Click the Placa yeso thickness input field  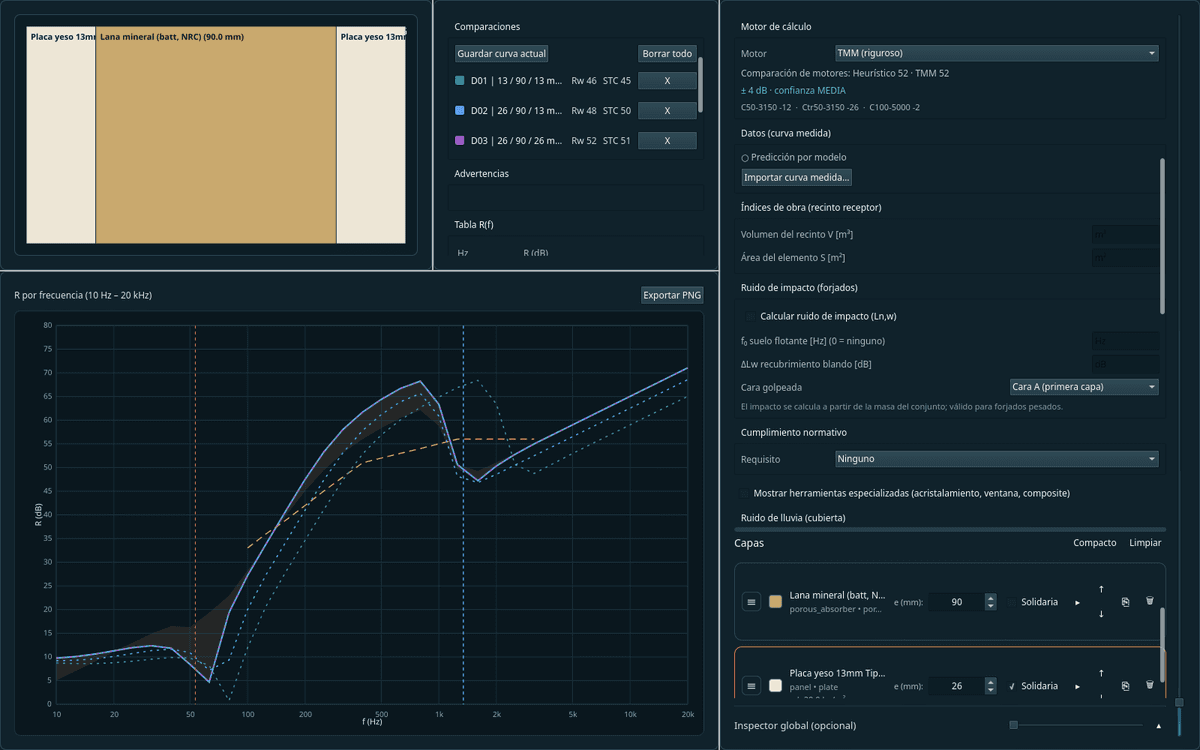(956, 686)
